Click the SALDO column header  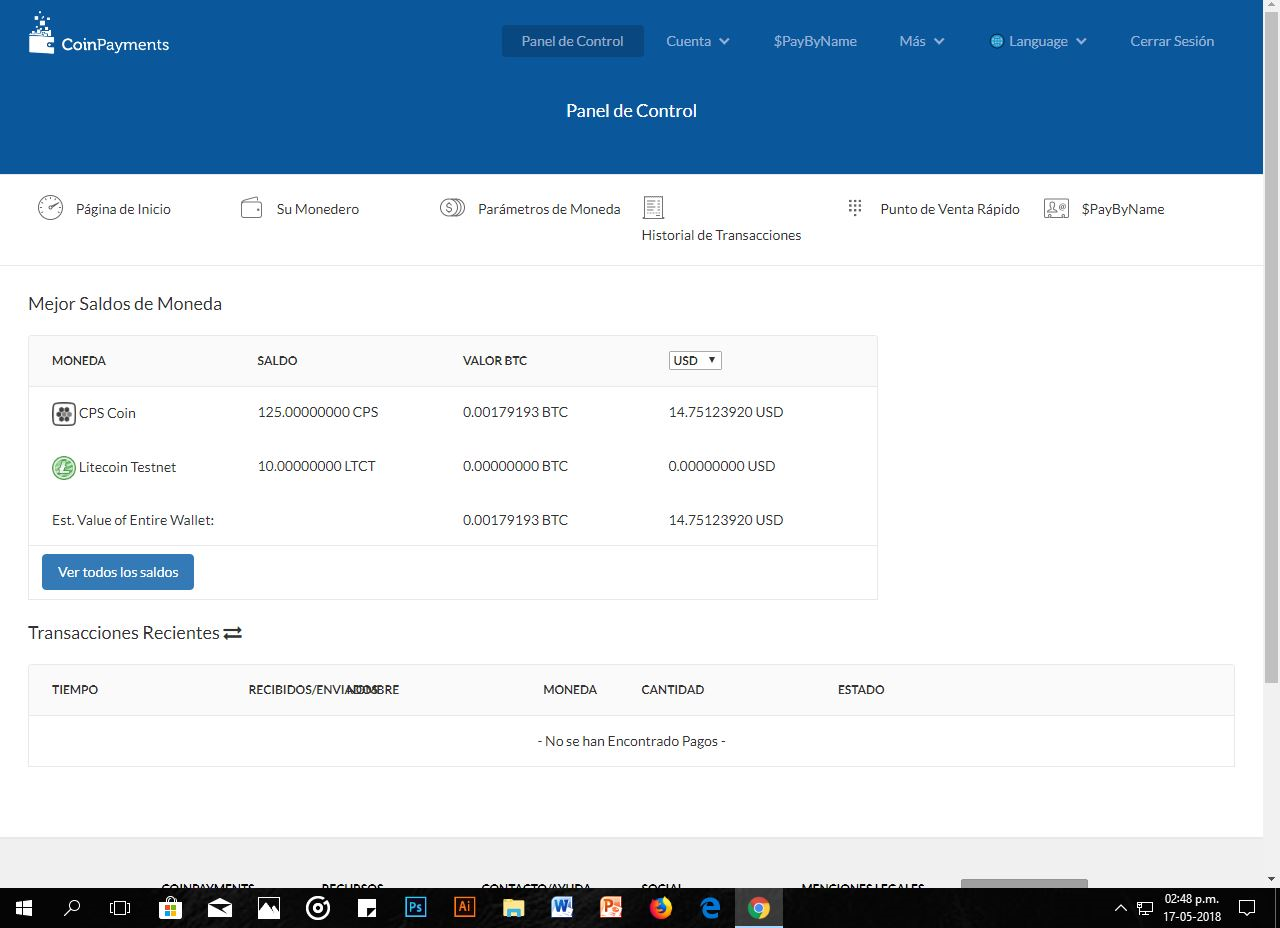click(277, 360)
